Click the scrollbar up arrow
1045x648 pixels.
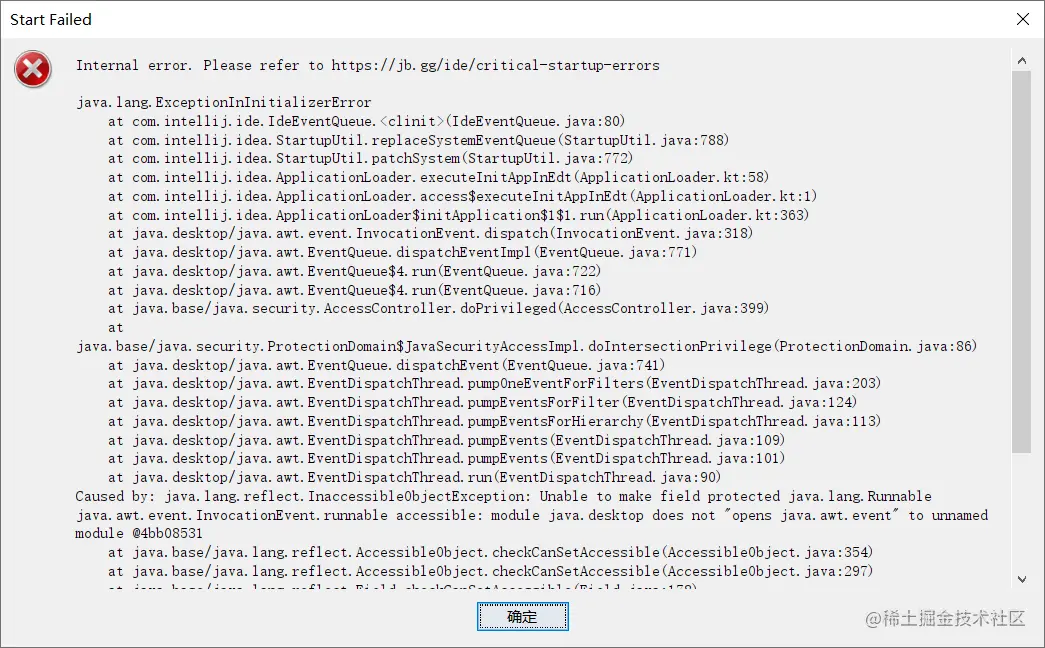[x=1022, y=61]
